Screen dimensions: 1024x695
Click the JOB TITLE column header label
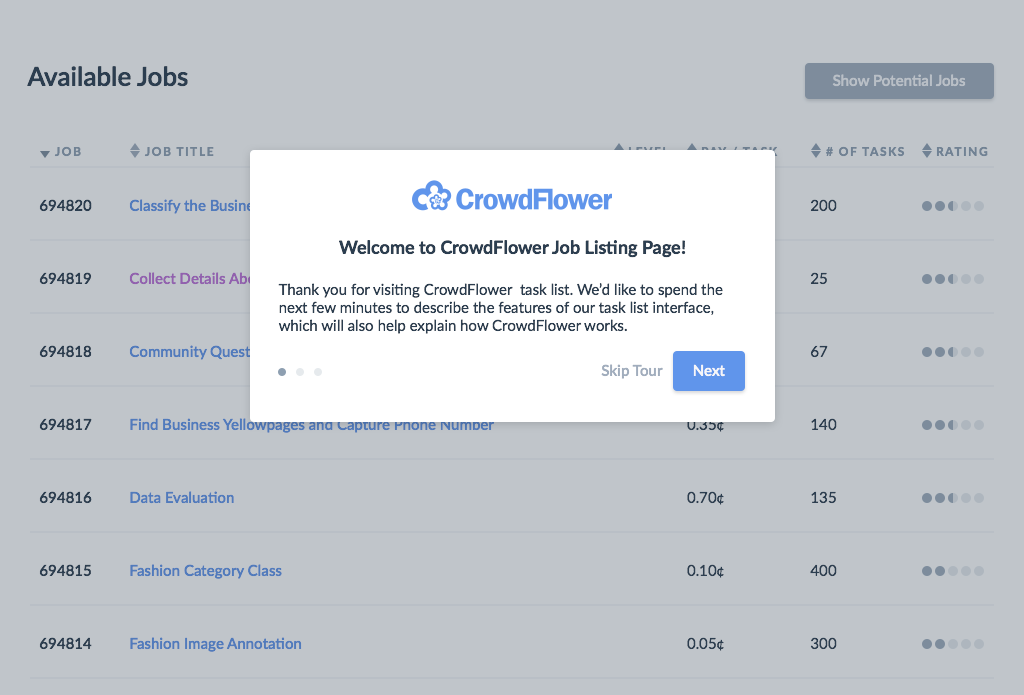(x=180, y=152)
